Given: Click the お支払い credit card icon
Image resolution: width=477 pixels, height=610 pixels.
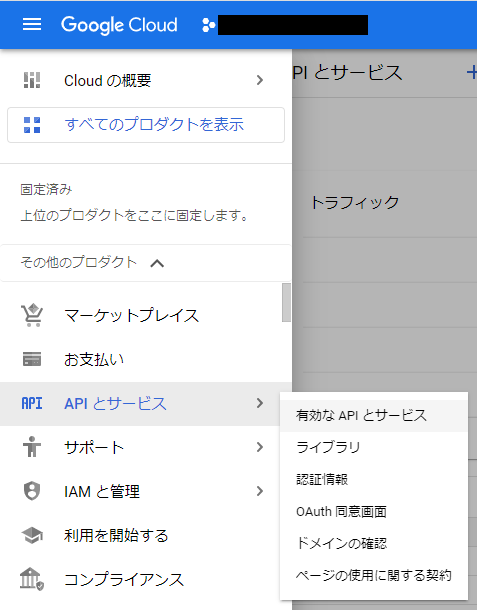Looking at the screenshot, I should pyautogui.click(x=32, y=359).
